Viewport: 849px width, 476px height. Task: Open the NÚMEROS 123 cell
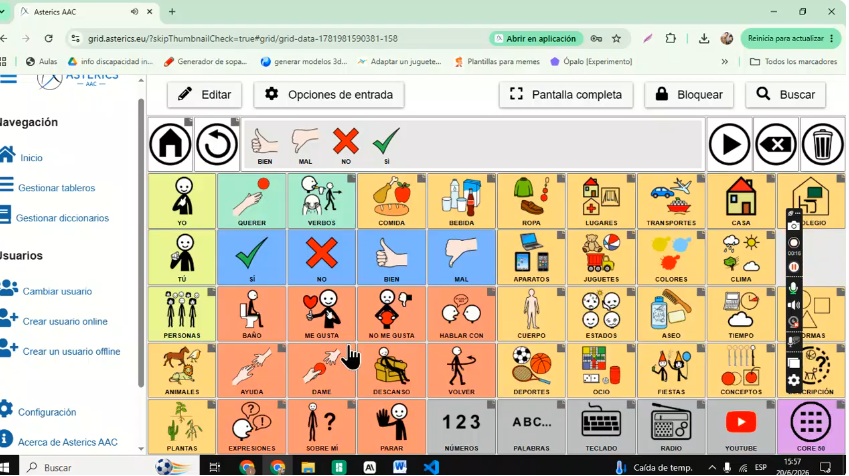point(461,426)
